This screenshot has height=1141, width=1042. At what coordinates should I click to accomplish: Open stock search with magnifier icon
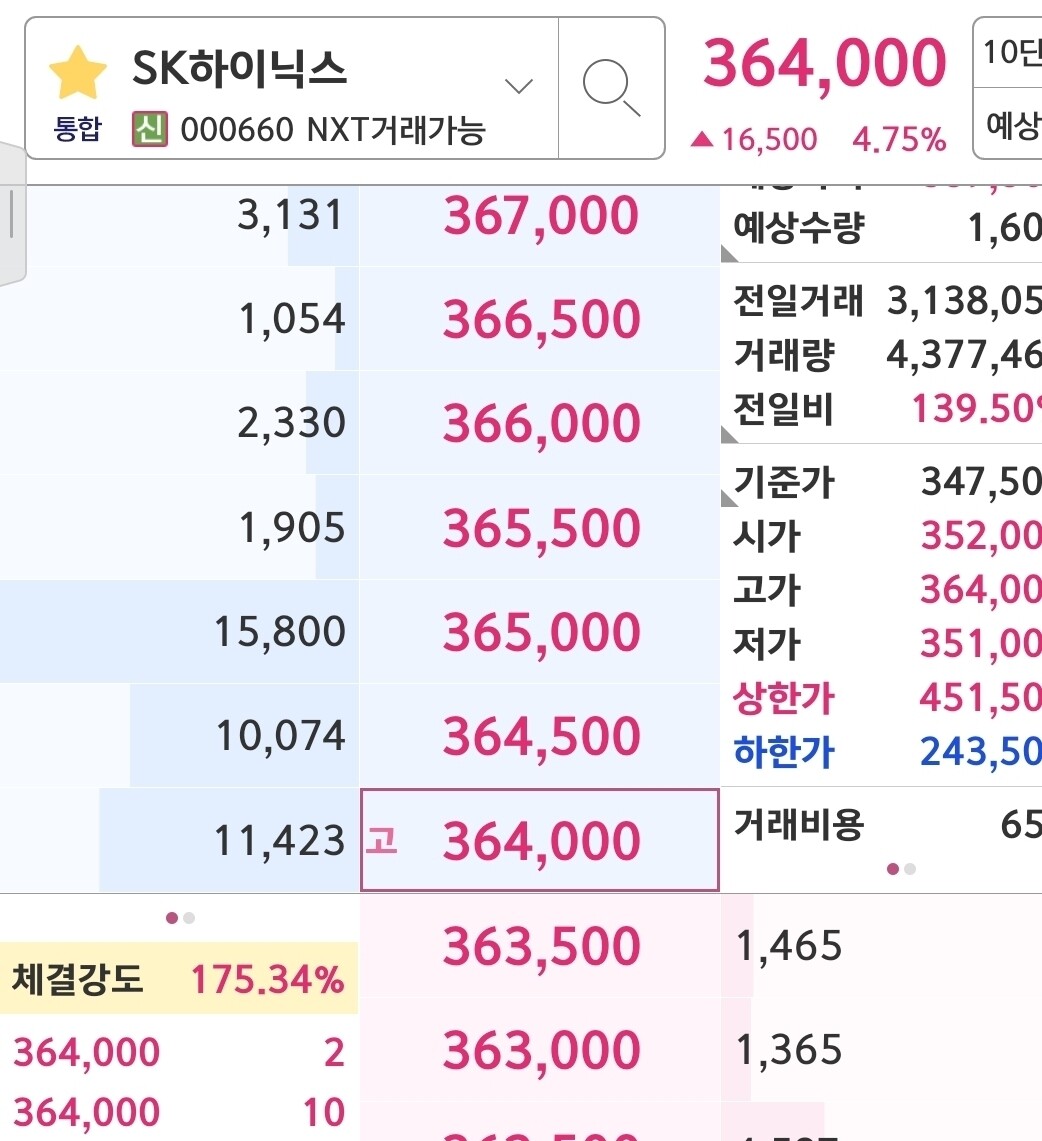click(611, 88)
